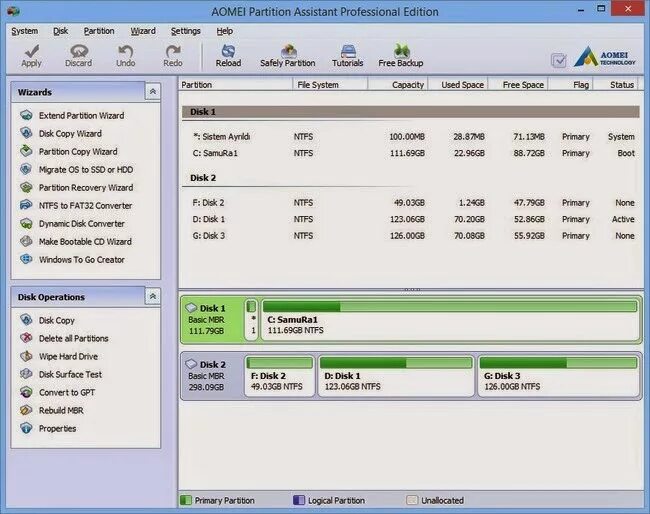Screen dimensions: 650x514
Task: Click the Discard toolbar icon
Action: [79, 51]
